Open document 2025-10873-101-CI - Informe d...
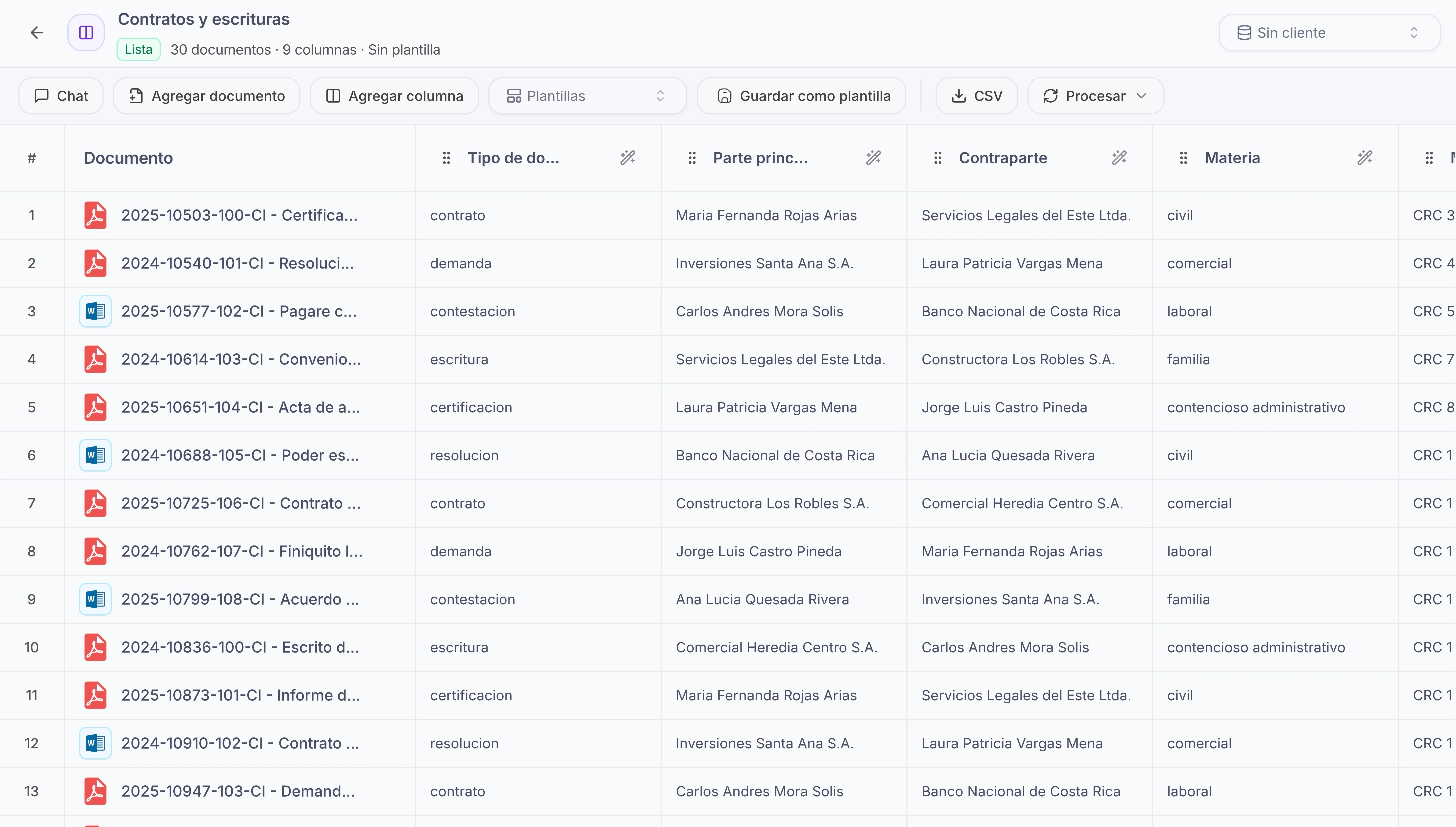 point(241,695)
